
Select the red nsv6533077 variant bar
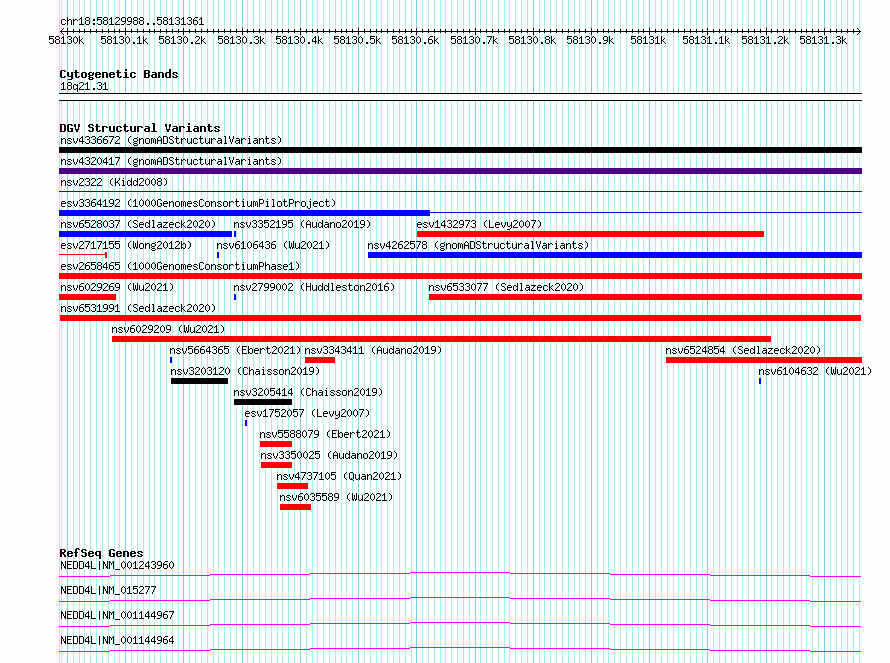point(645,297)
